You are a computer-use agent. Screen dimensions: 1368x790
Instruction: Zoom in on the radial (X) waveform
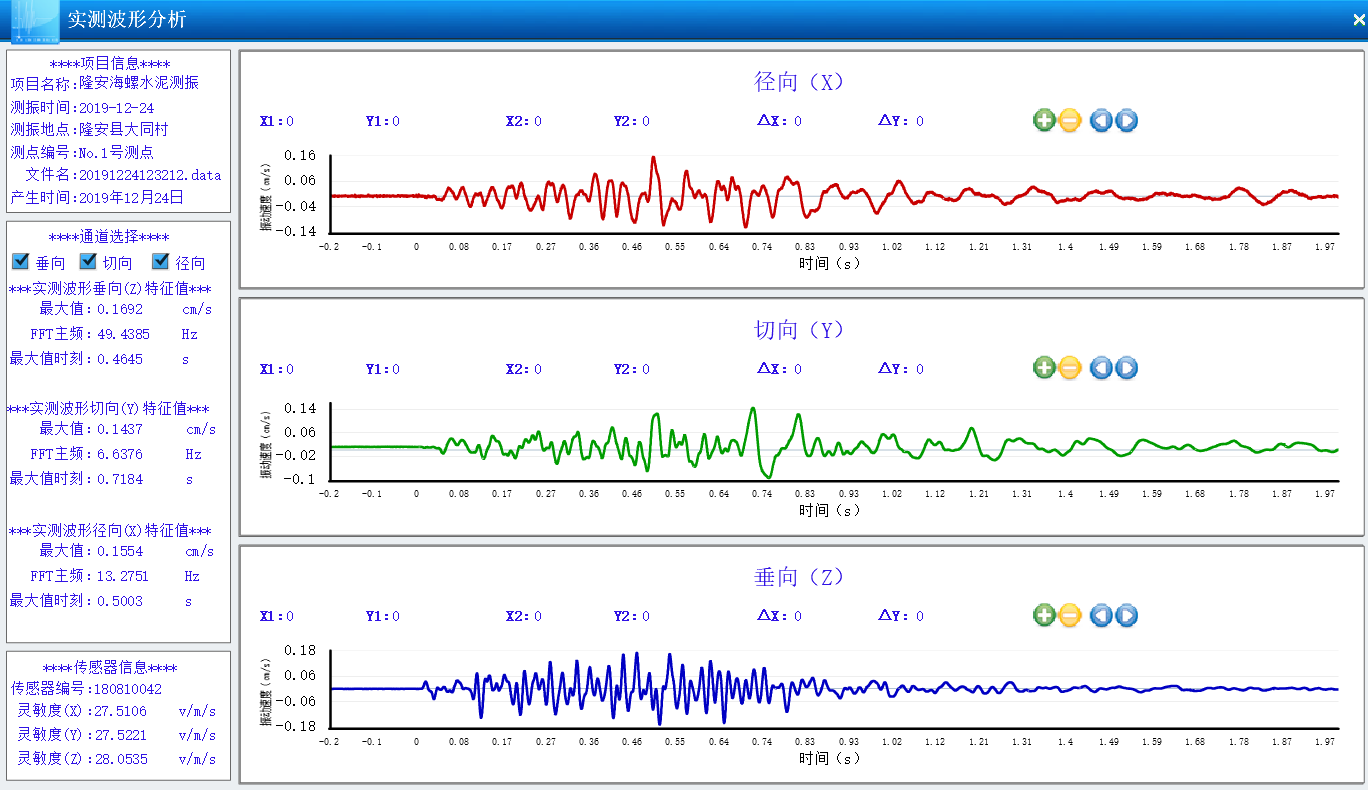tap(1044, 121)
